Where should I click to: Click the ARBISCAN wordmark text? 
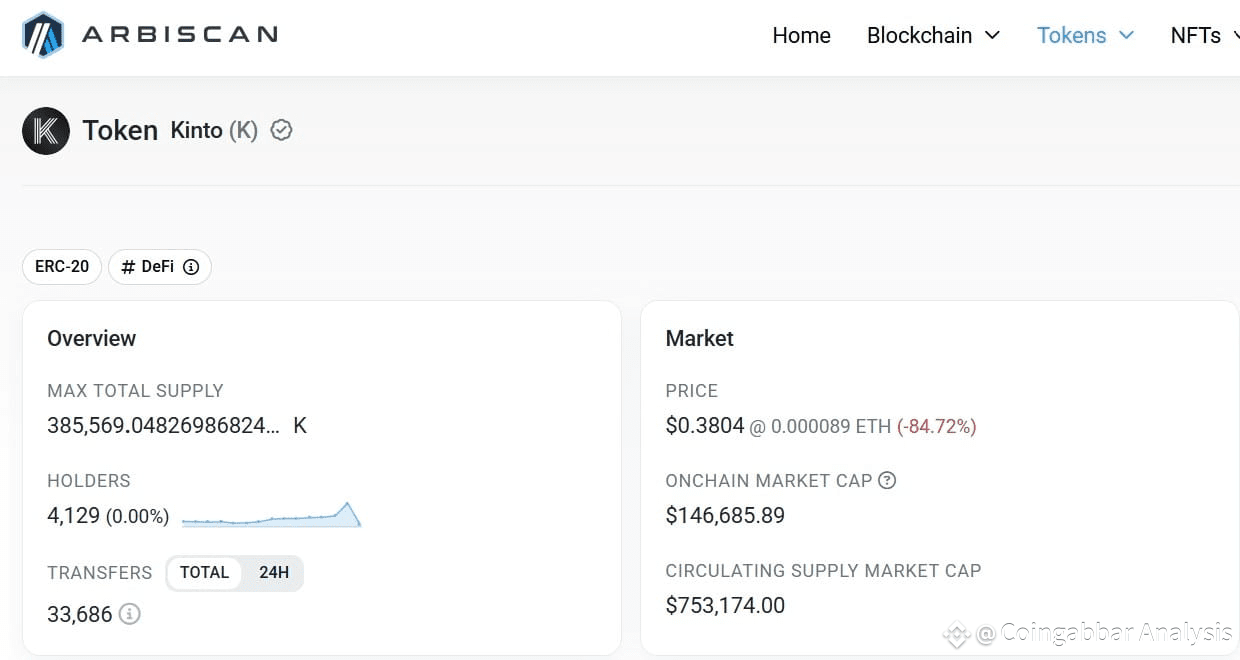tap(179, 35)
